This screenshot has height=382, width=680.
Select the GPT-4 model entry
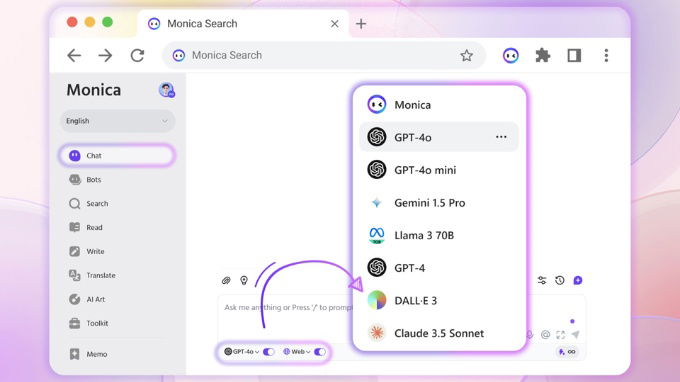[439, 268]
